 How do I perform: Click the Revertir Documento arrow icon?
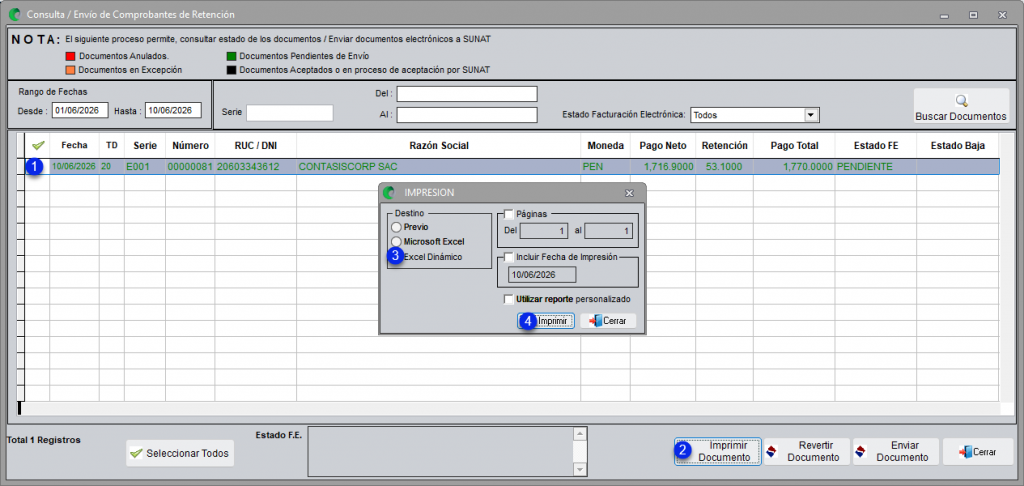(772, 451)
